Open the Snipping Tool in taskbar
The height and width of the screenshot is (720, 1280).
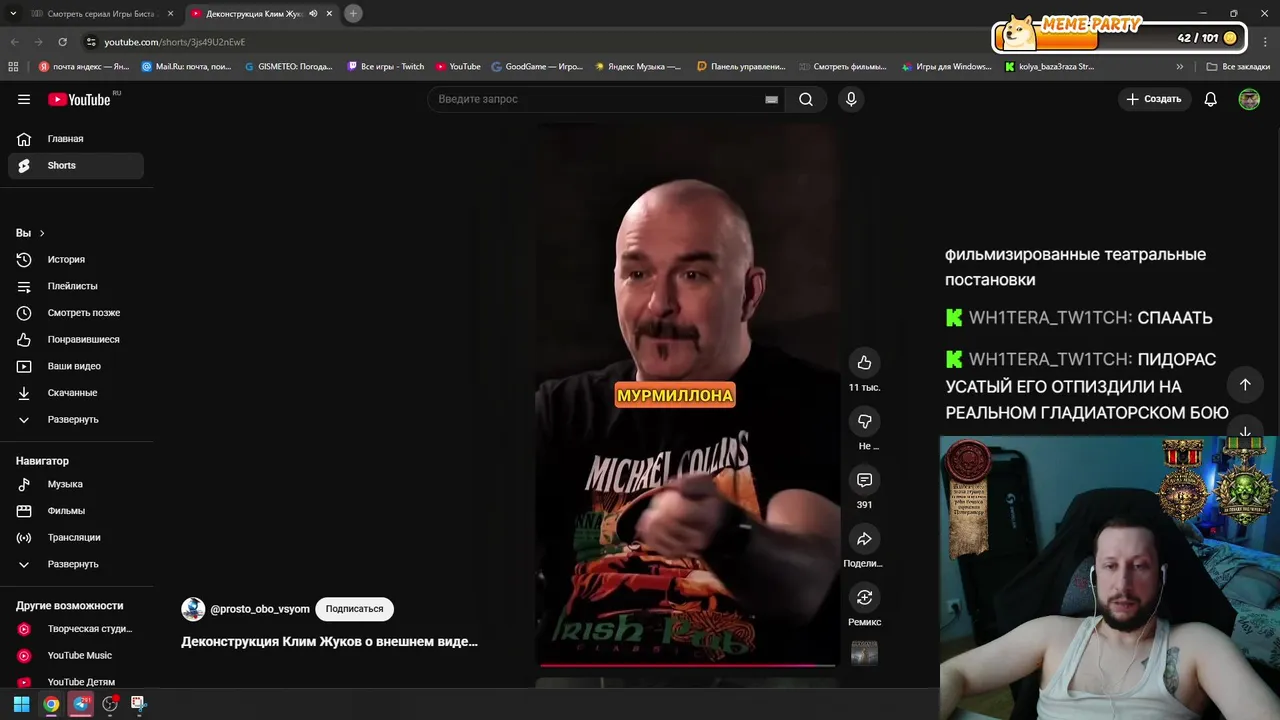(x=138, y=704)
